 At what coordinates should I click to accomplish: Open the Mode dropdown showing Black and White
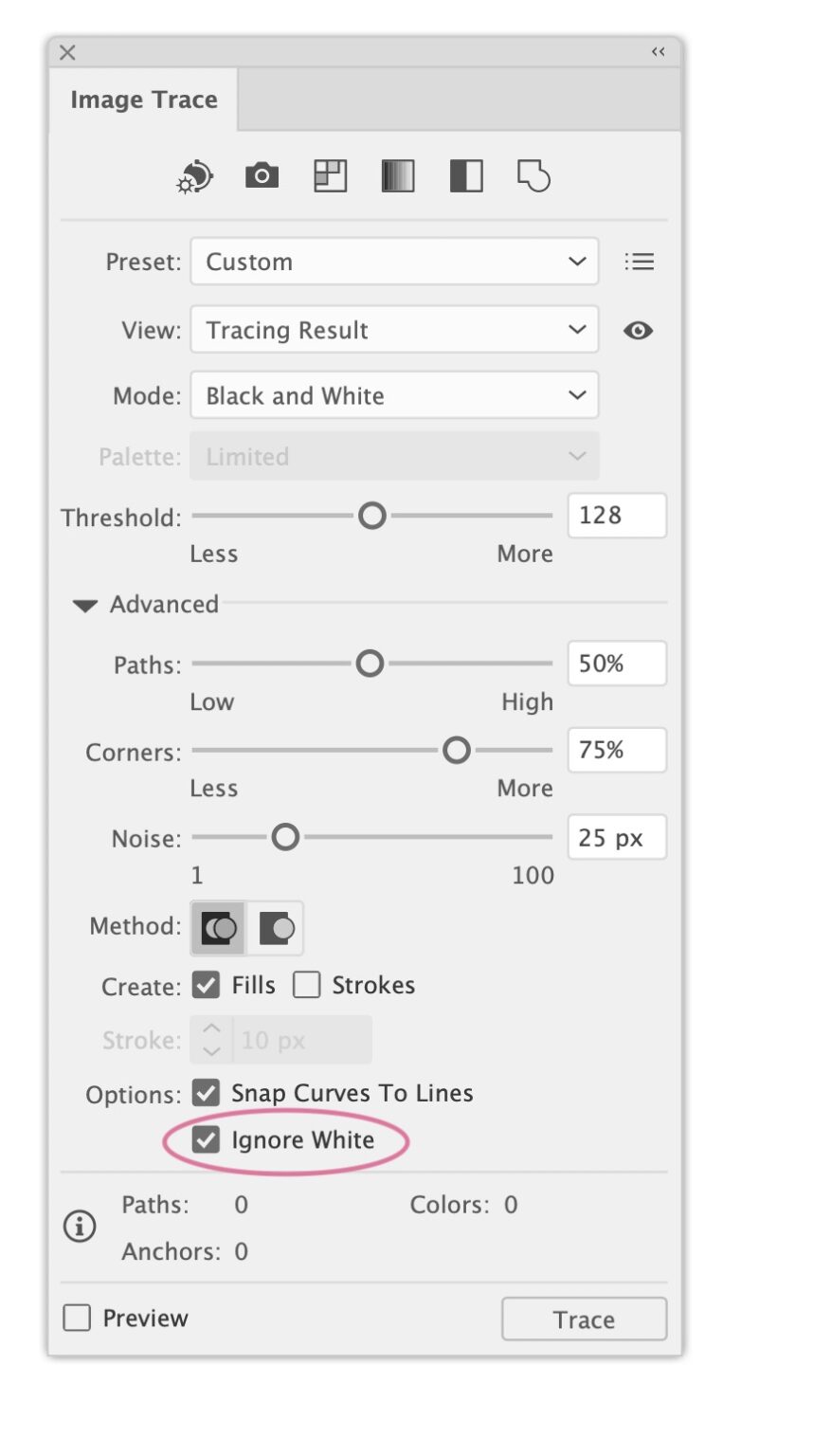pyautogui.click(x=394, y=395)
